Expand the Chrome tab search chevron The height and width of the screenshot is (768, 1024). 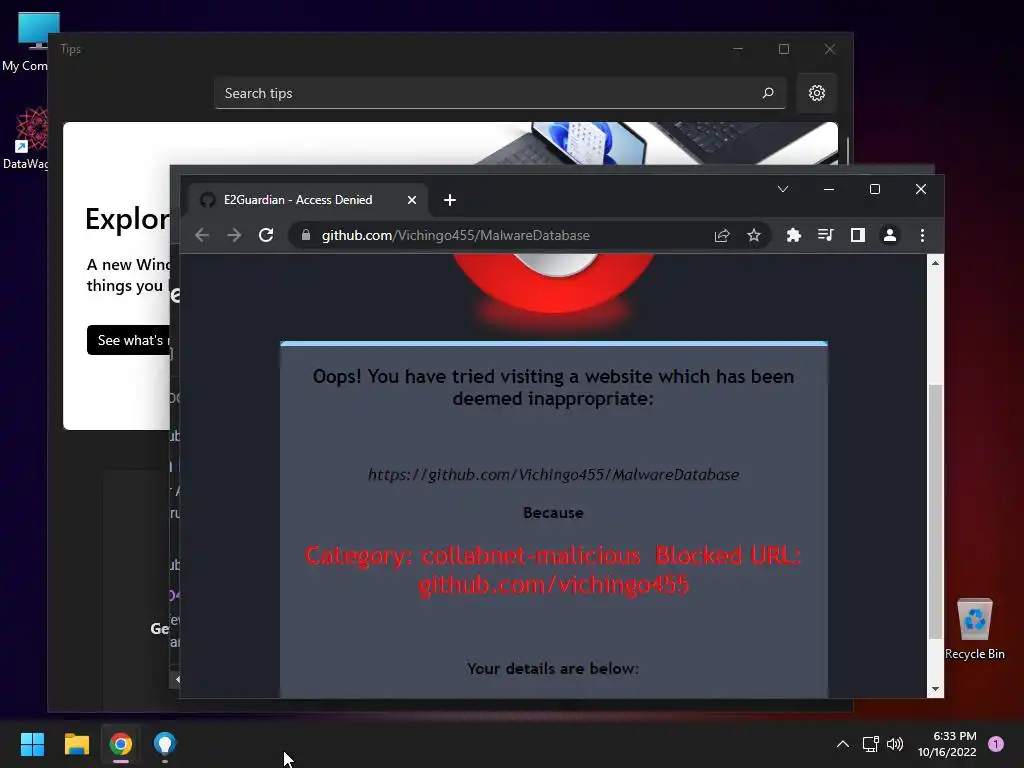point(783,189)
